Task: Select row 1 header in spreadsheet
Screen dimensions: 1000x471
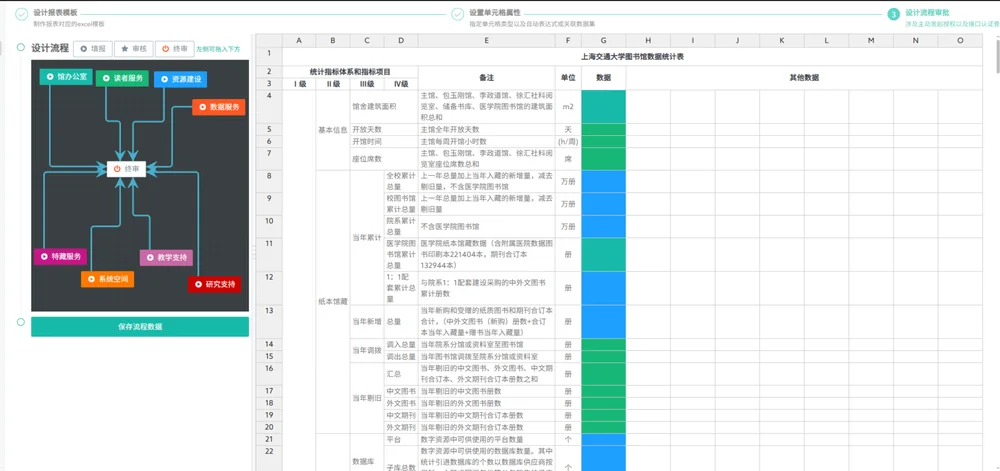Action: pyautogui.click(x=269, y=56)
